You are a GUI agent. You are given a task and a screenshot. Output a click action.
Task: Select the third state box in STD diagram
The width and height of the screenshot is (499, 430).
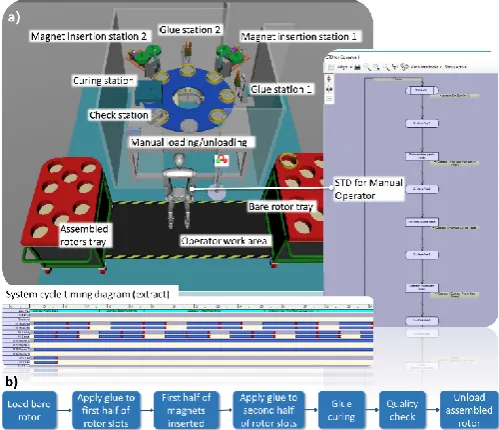(422, 156)
